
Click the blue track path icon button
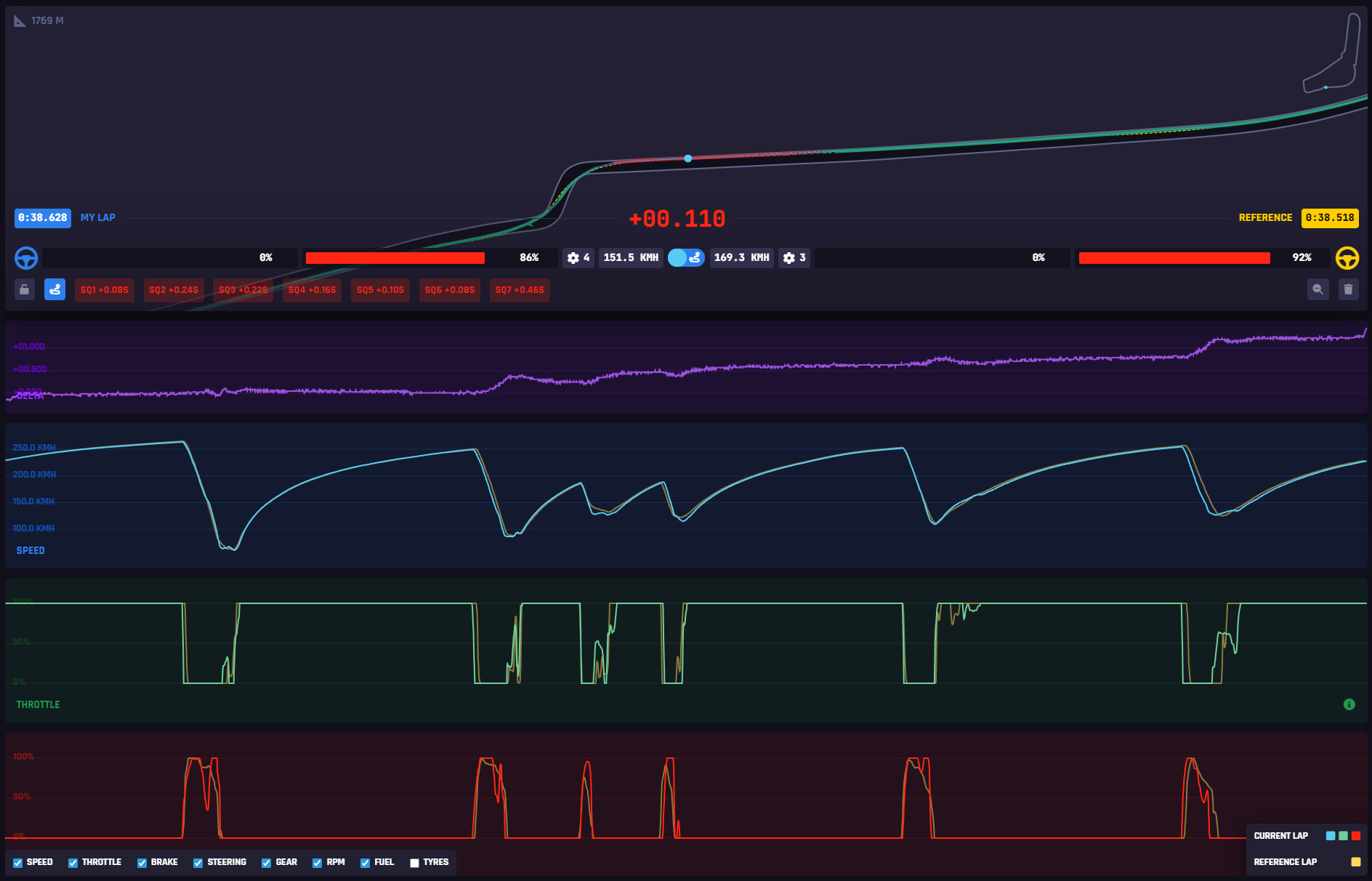(55, 289)
